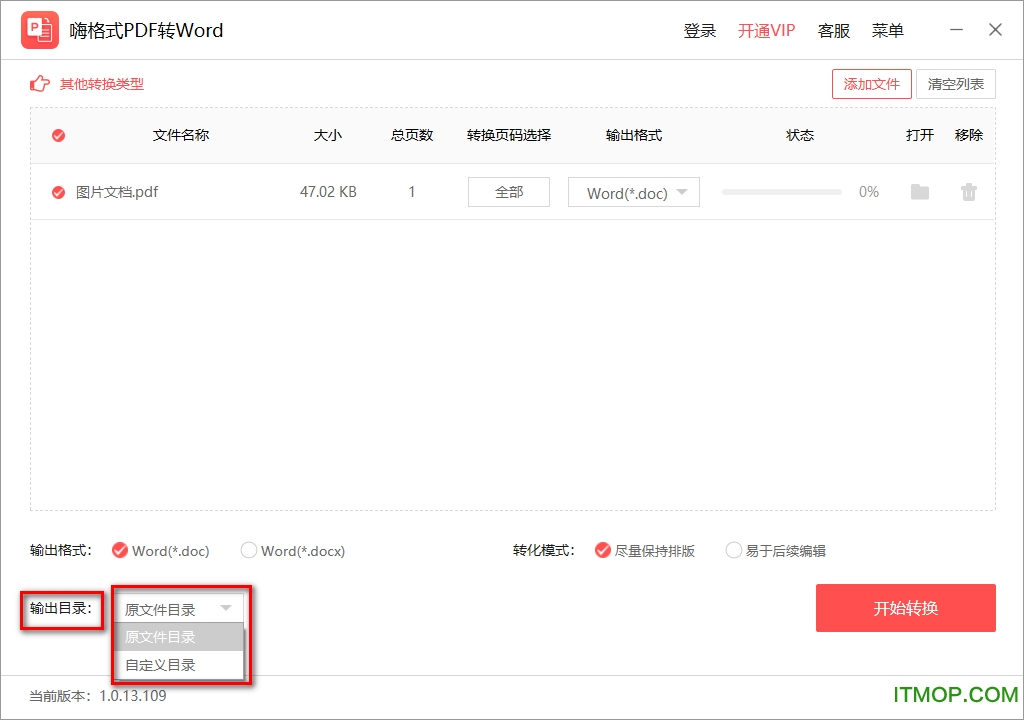Click the 嗨格式PDF转Word app logo icon
Viewport: 1024px width, 720px height.
[x=40, y=30]
